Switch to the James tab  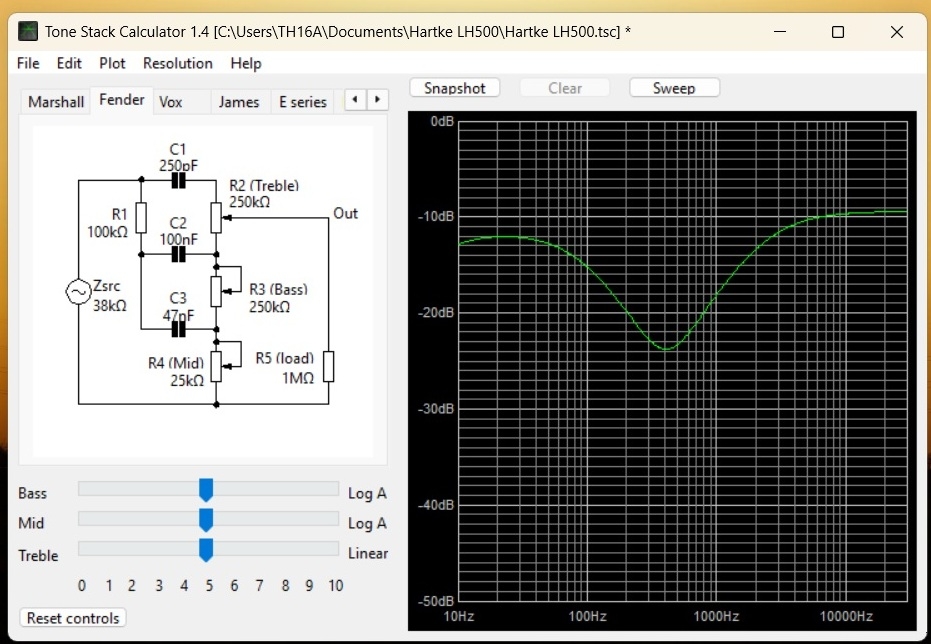[x=239, y=101]
